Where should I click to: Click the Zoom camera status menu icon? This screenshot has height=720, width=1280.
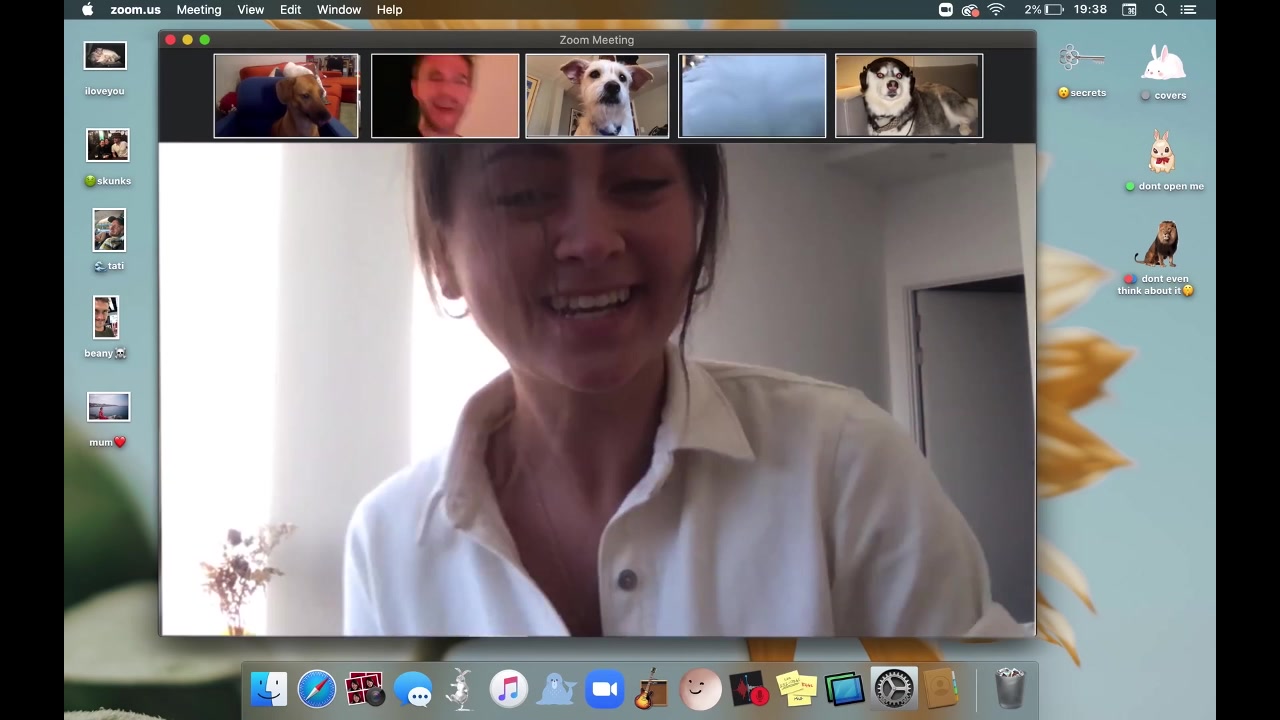(945, 10)
